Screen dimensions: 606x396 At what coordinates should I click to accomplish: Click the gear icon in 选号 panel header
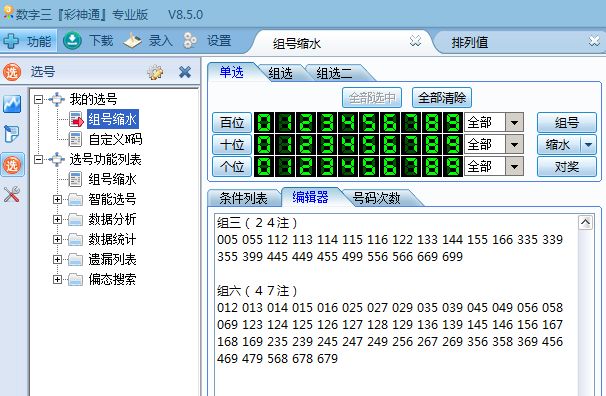(x=155, y=72)
